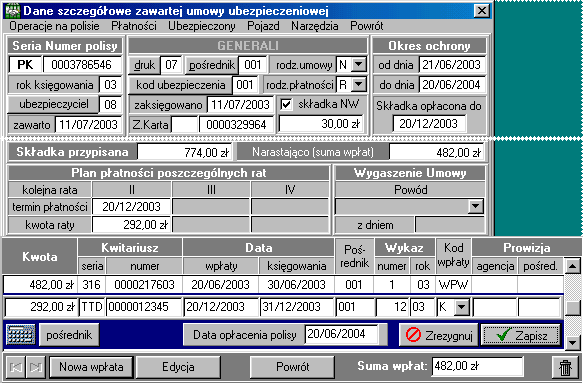Click the ubezpieczyciel button

54,104
